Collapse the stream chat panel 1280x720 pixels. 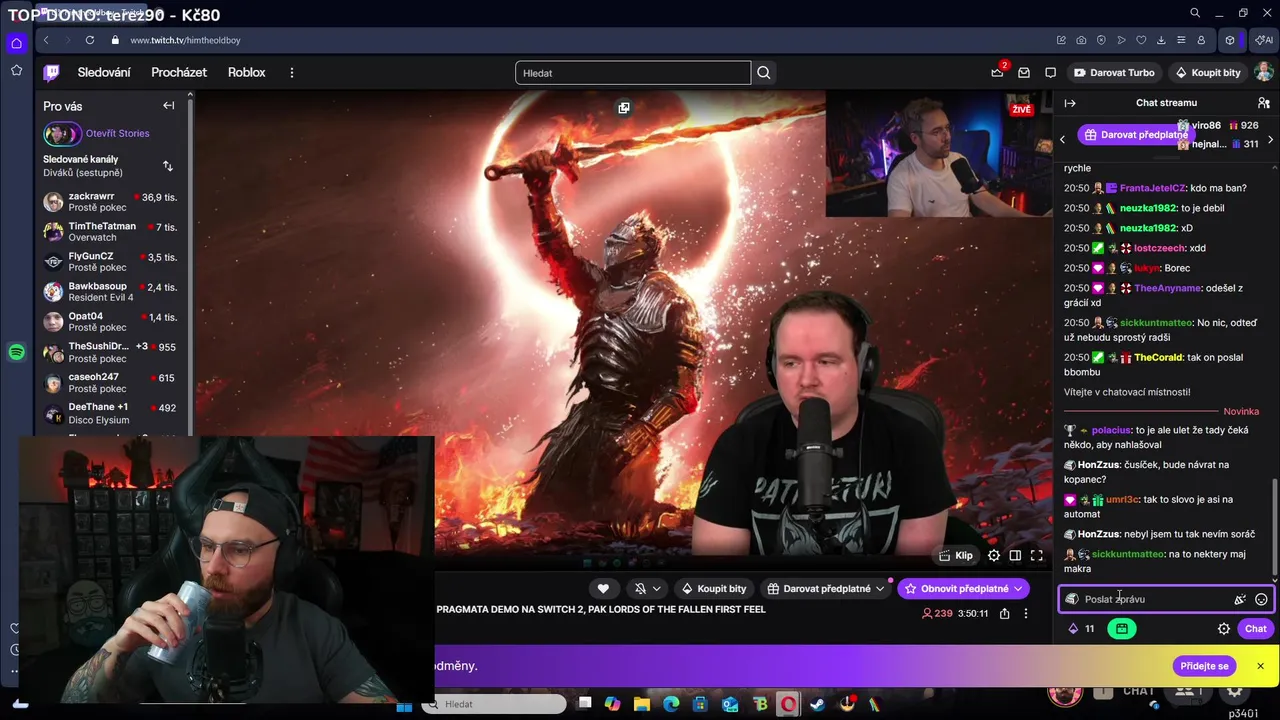[1070, 103]
